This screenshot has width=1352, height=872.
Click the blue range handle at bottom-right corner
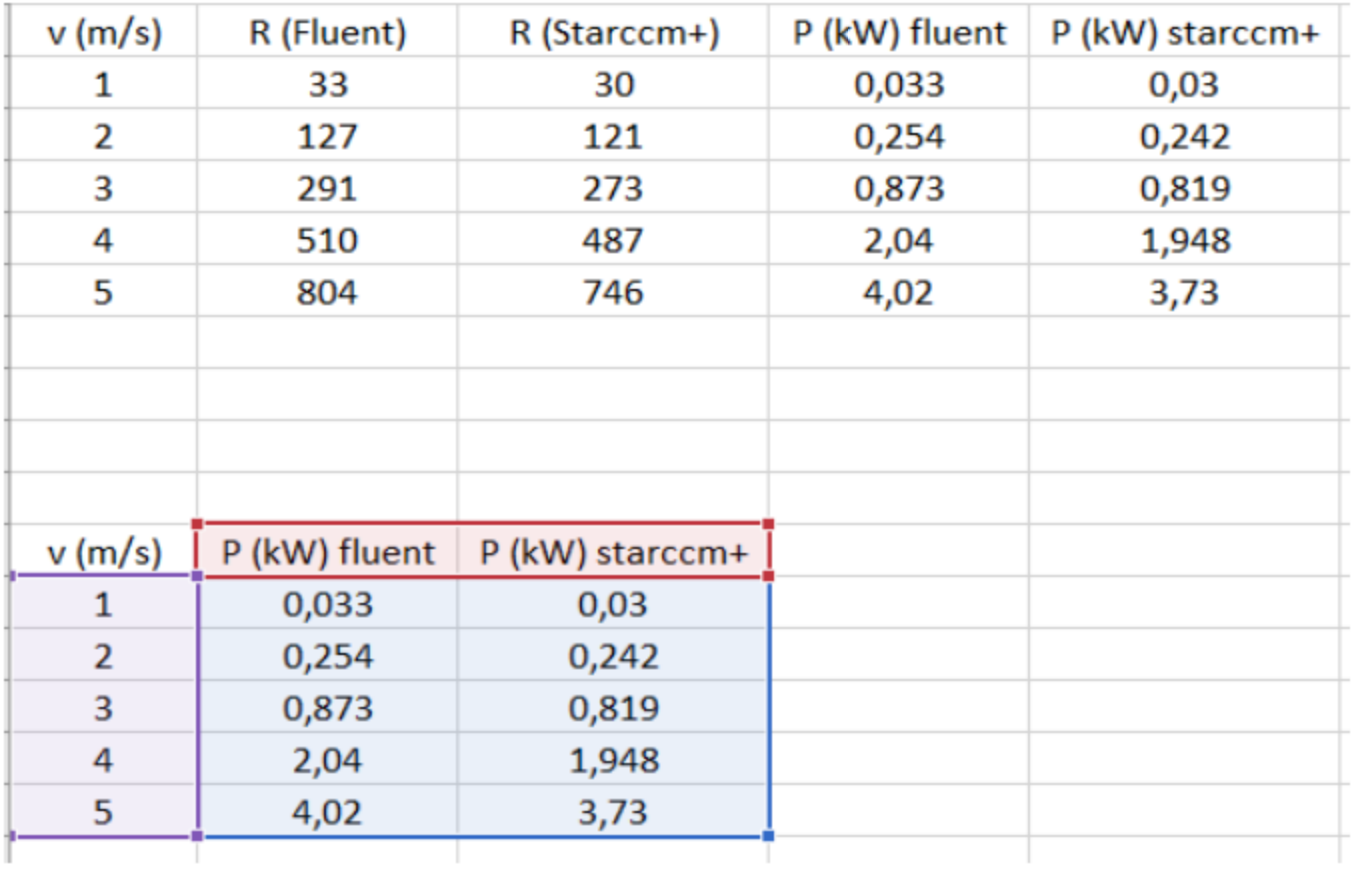[x=768, y=836]
